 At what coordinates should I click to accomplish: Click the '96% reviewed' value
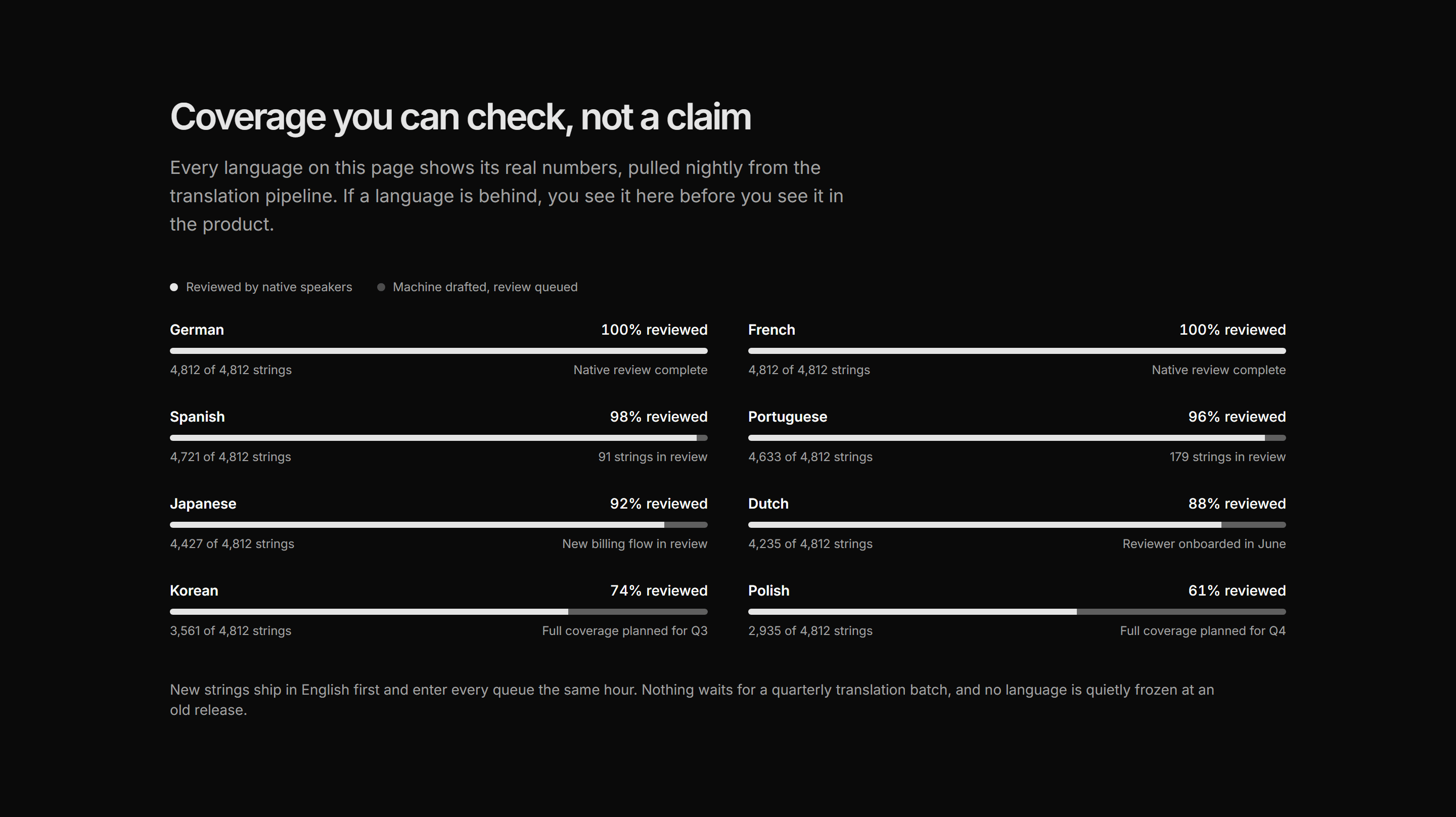(x=1237, y=417)
